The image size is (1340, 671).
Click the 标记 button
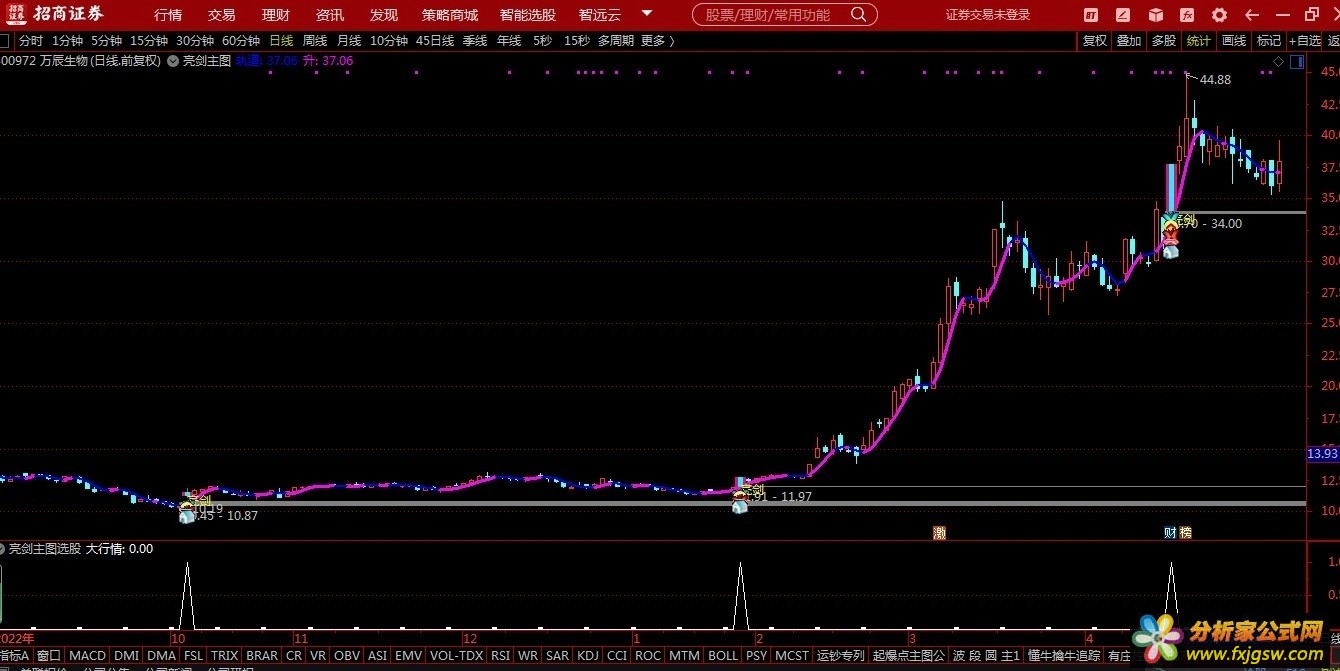tap(1269, 41)
